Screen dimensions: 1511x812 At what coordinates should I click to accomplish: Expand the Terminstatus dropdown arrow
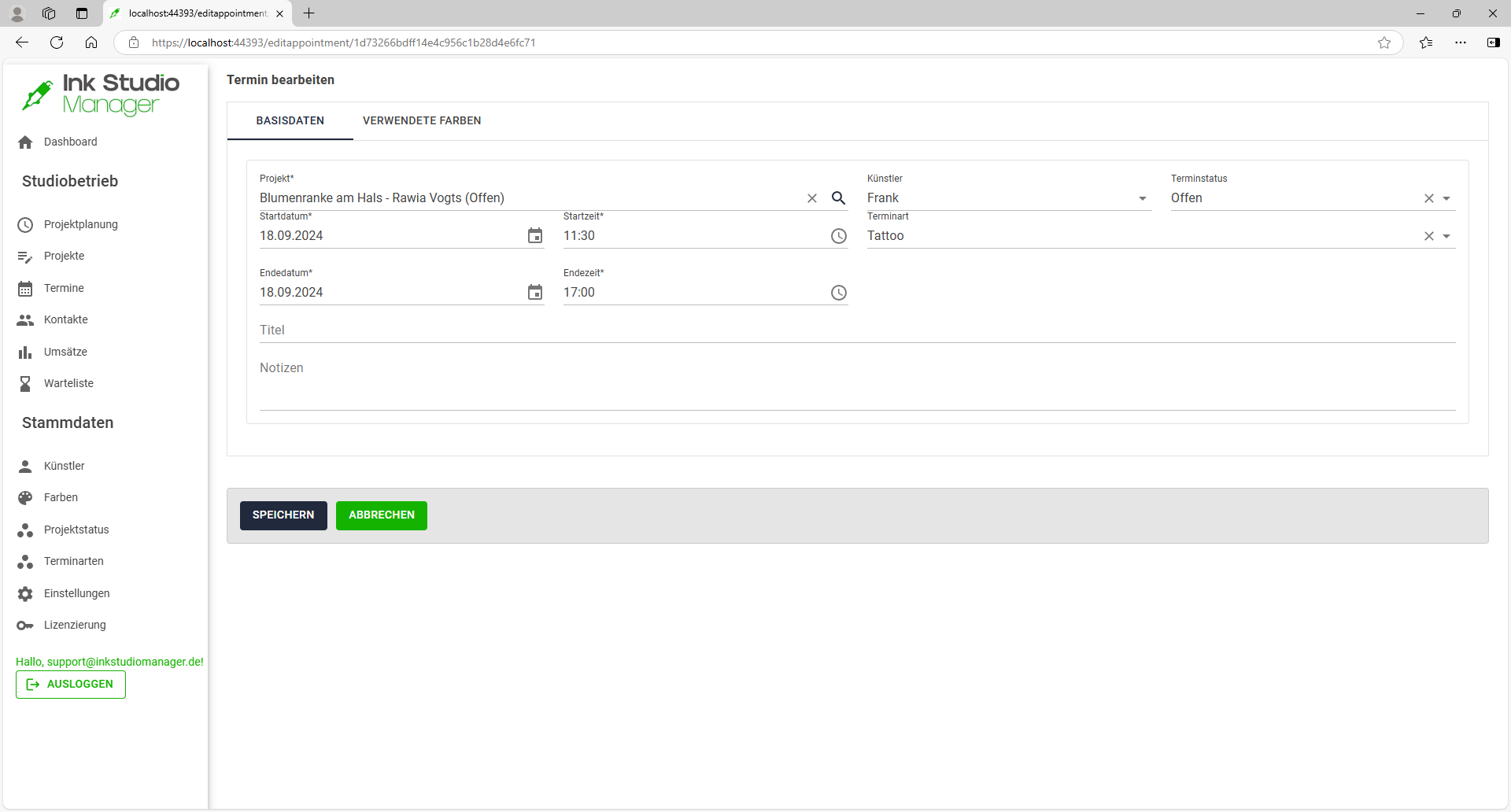pyautogui.click(x=1446, y=198)
